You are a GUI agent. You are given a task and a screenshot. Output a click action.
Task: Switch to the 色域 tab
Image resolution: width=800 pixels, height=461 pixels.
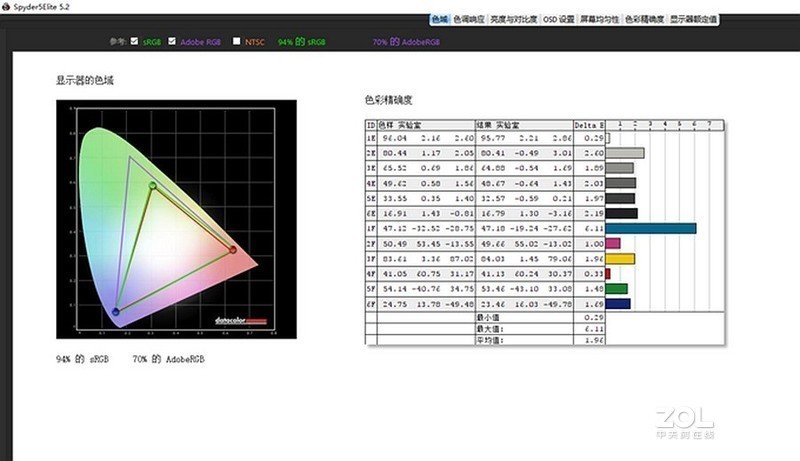click(x=439, y=19)
